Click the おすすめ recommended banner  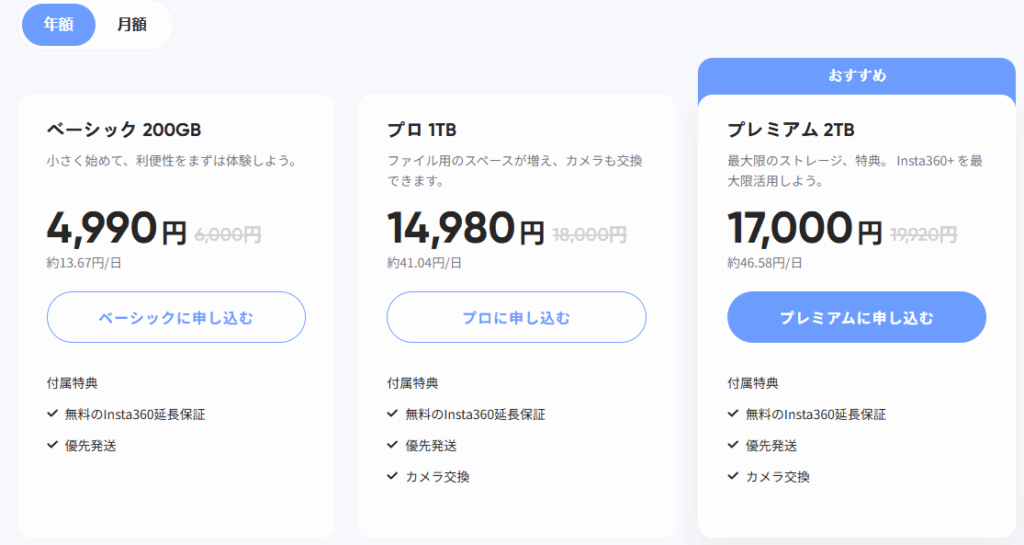coord(856,76)
